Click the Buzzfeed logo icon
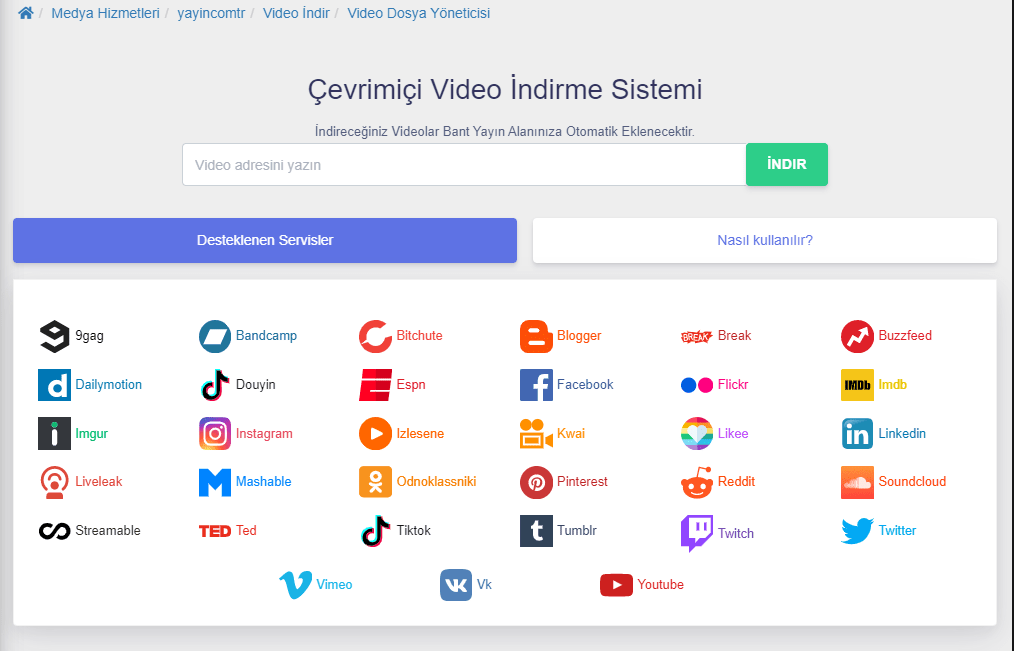 (857, 336)
